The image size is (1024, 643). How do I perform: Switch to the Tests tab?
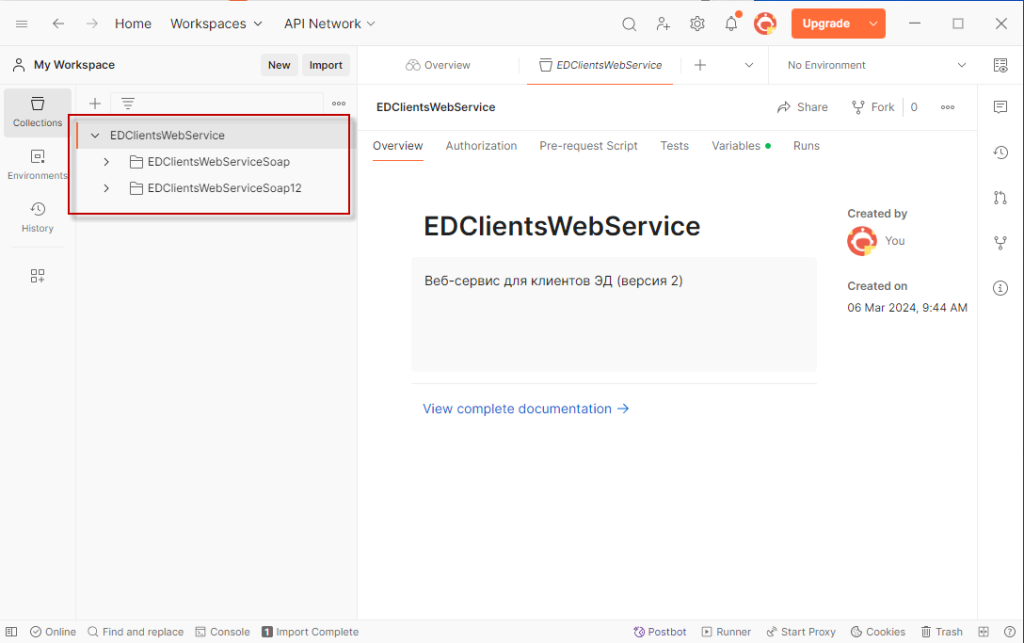point(674,146)
